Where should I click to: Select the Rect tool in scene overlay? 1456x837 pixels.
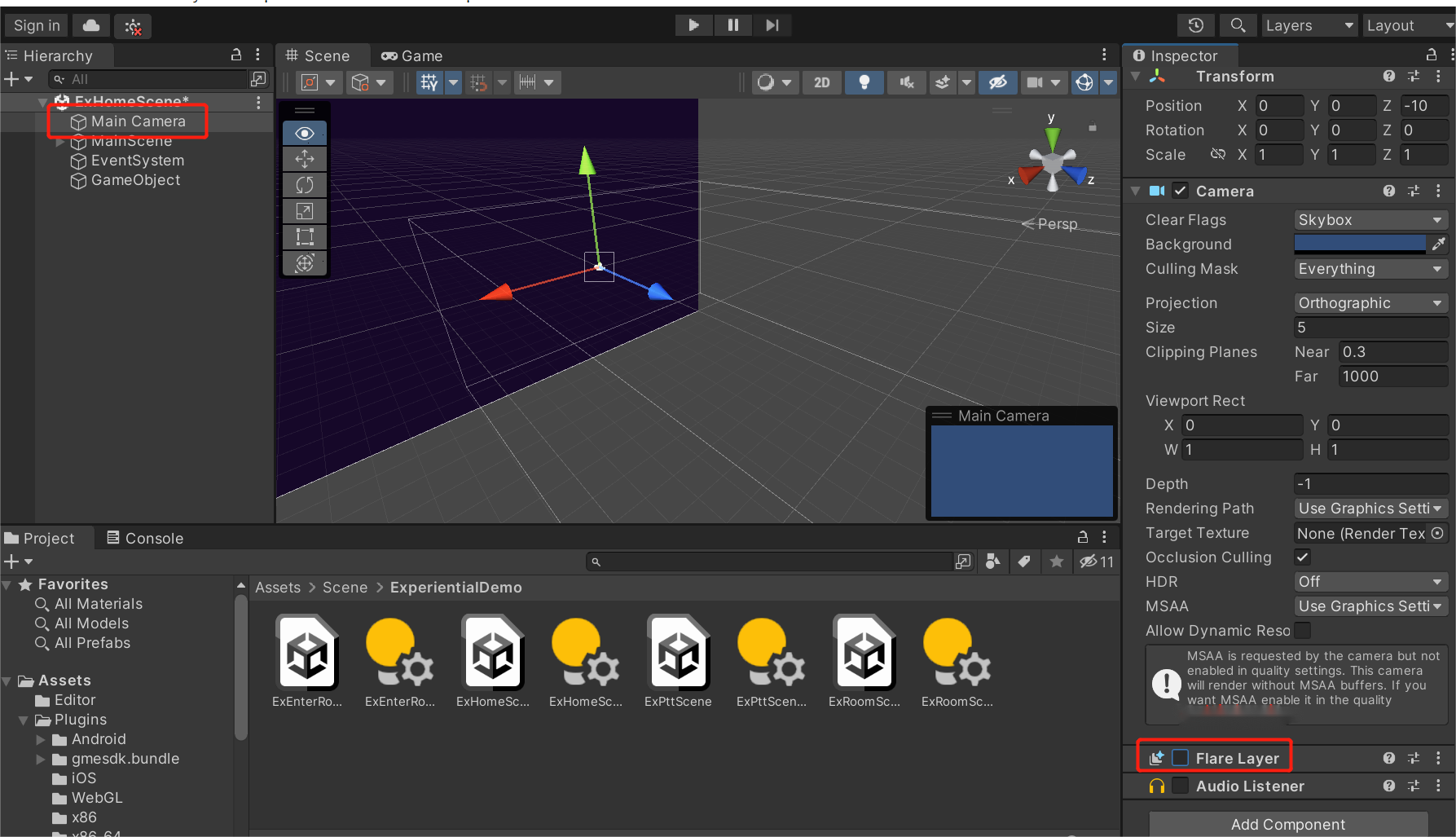point(305,237)
